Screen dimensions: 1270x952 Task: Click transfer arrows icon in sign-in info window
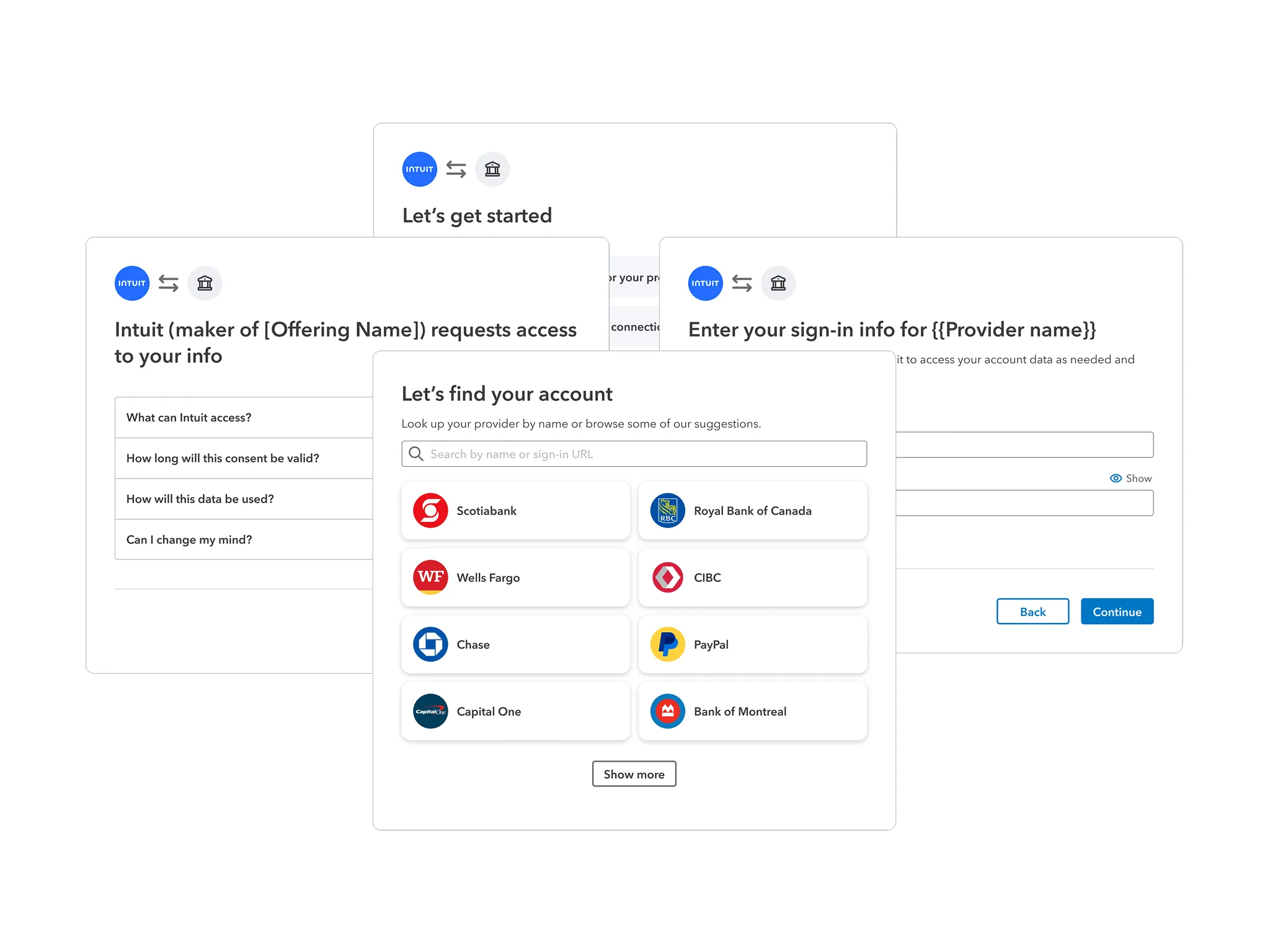[742, 283]
